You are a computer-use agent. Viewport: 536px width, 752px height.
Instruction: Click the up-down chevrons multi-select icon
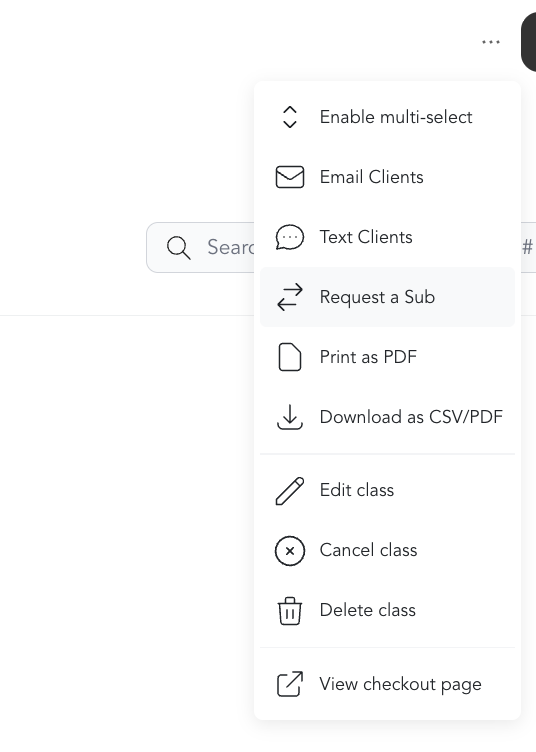pos(290,117)
